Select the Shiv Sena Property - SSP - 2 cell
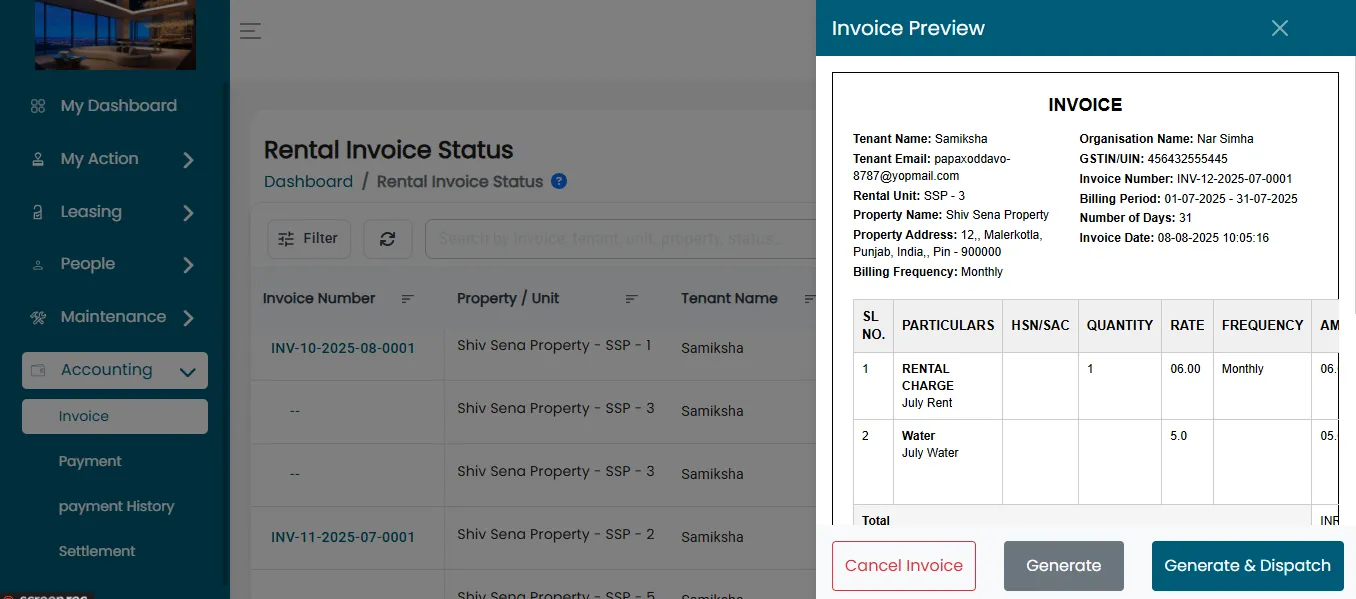Viewport: 1356px width, 599px height. point(556,535)
